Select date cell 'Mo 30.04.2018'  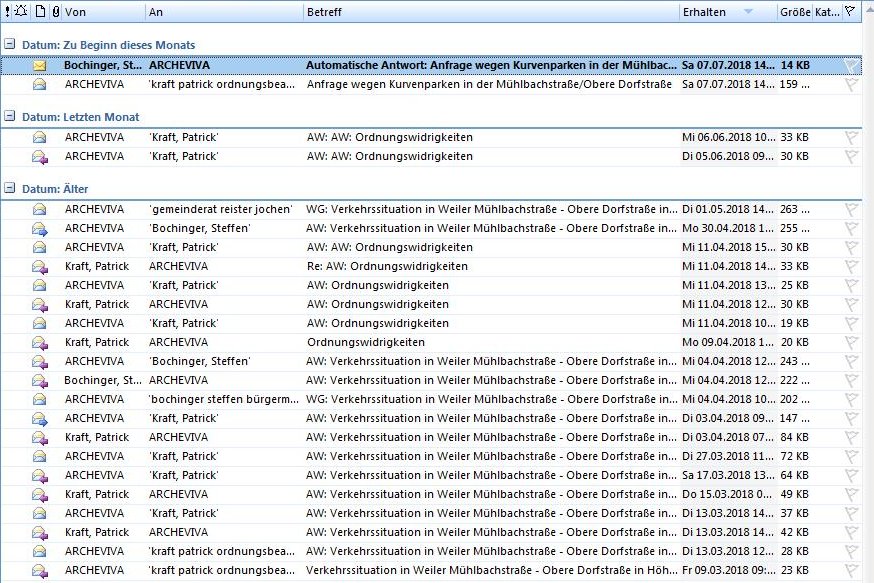click(728, 228)
